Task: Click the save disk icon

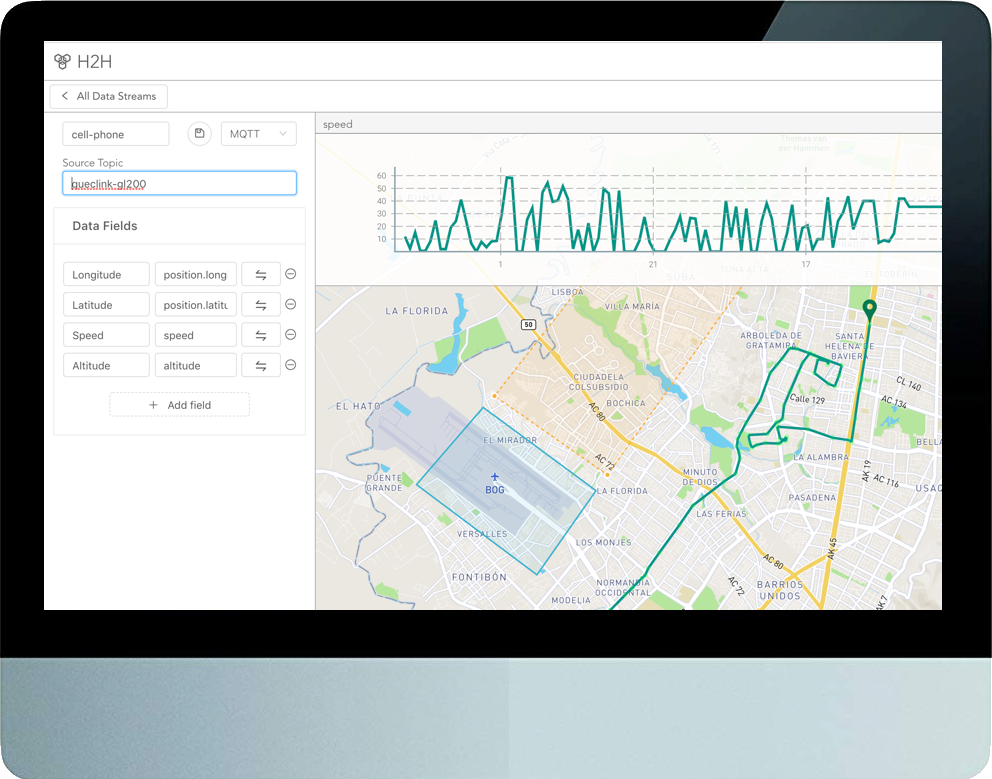Action: pyautogui.click(x=199, y=134)
